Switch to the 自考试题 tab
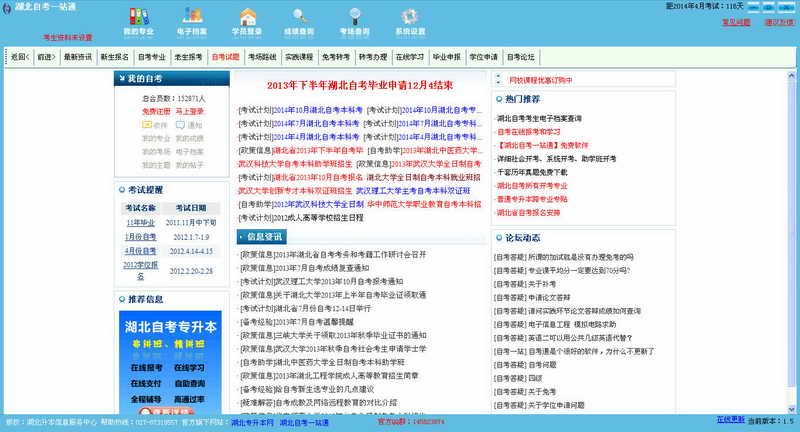The image size is (800, 432). 226,57
